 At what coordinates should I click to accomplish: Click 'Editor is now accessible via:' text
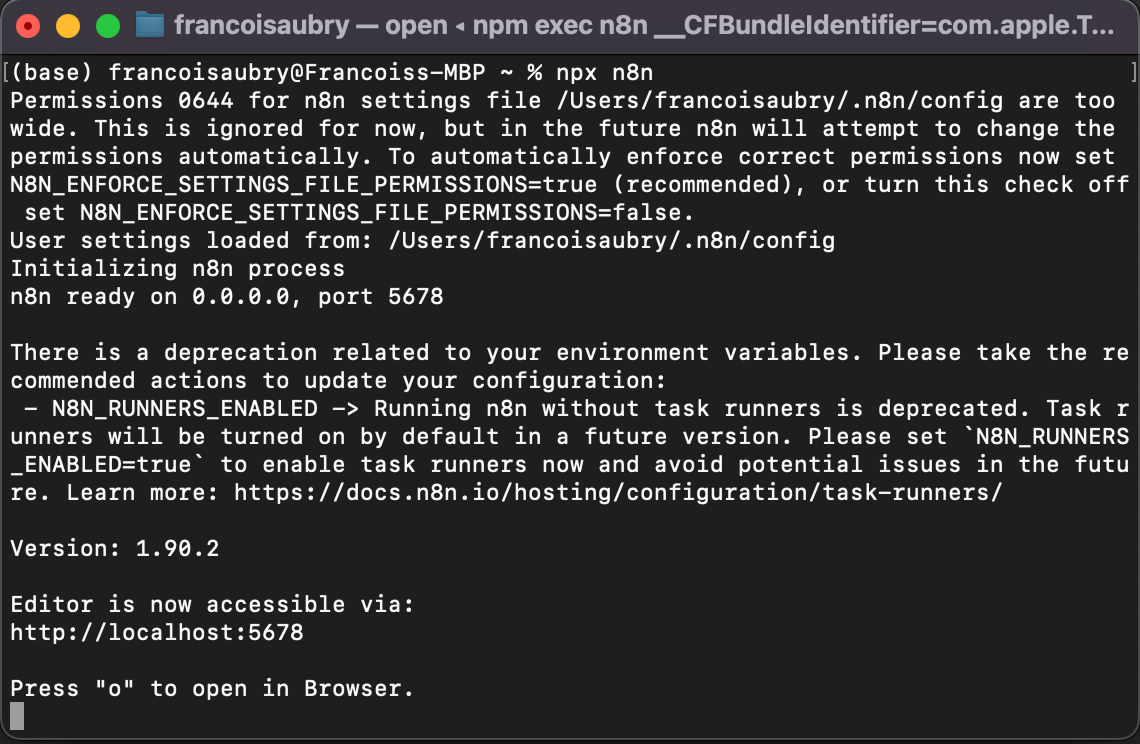pyautogui.click(x=212, y=604)
